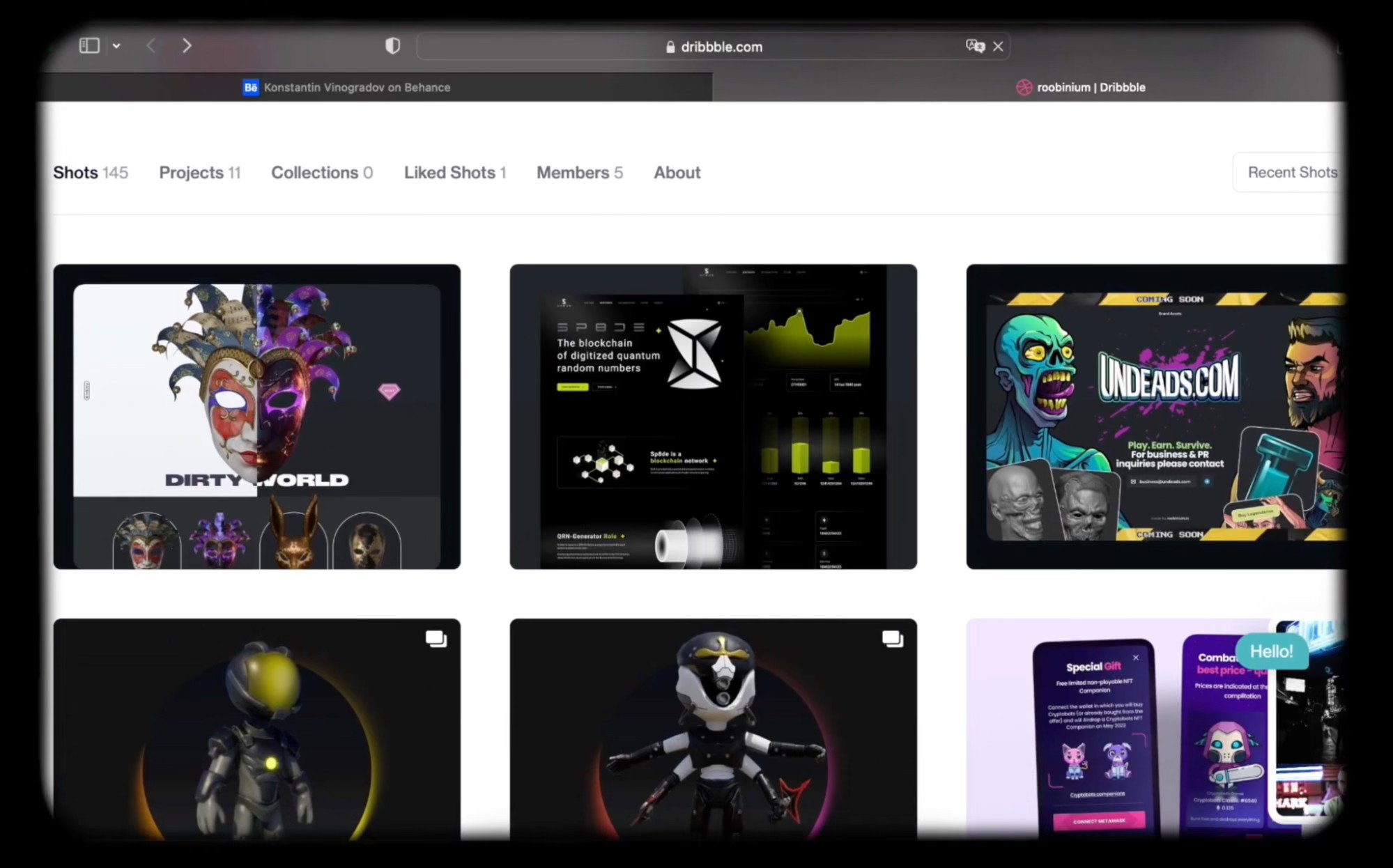Image resolution: width=1393 pixels, height=868 pixels.
Task: Stop loading with the X icon
Action: click(x=998, y=46)
